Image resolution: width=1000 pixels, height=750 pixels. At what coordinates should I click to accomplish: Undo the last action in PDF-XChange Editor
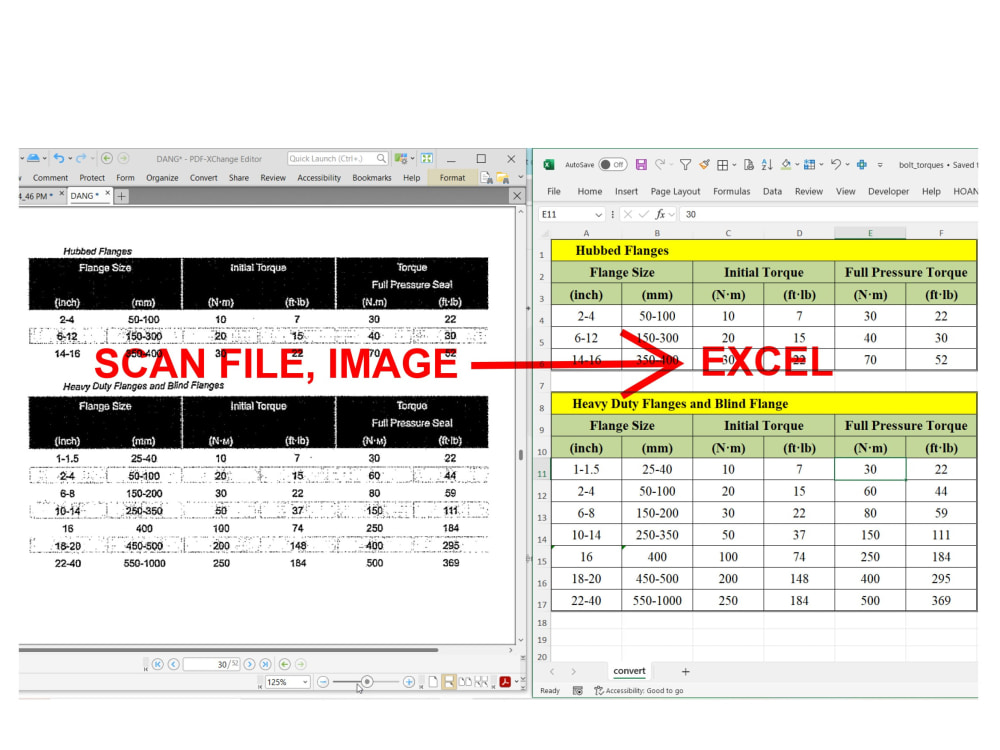(x=59, y=158)
